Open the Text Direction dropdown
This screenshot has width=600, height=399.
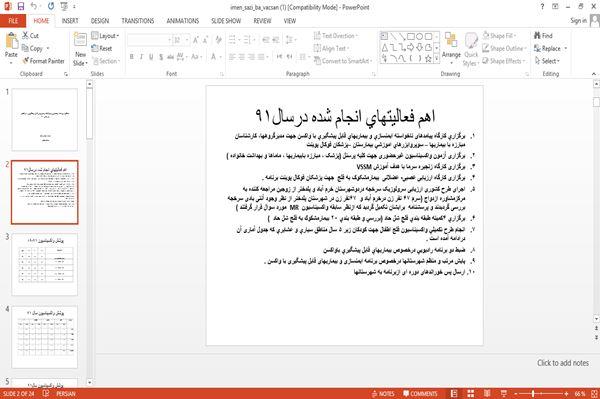(x=336, y=36)
